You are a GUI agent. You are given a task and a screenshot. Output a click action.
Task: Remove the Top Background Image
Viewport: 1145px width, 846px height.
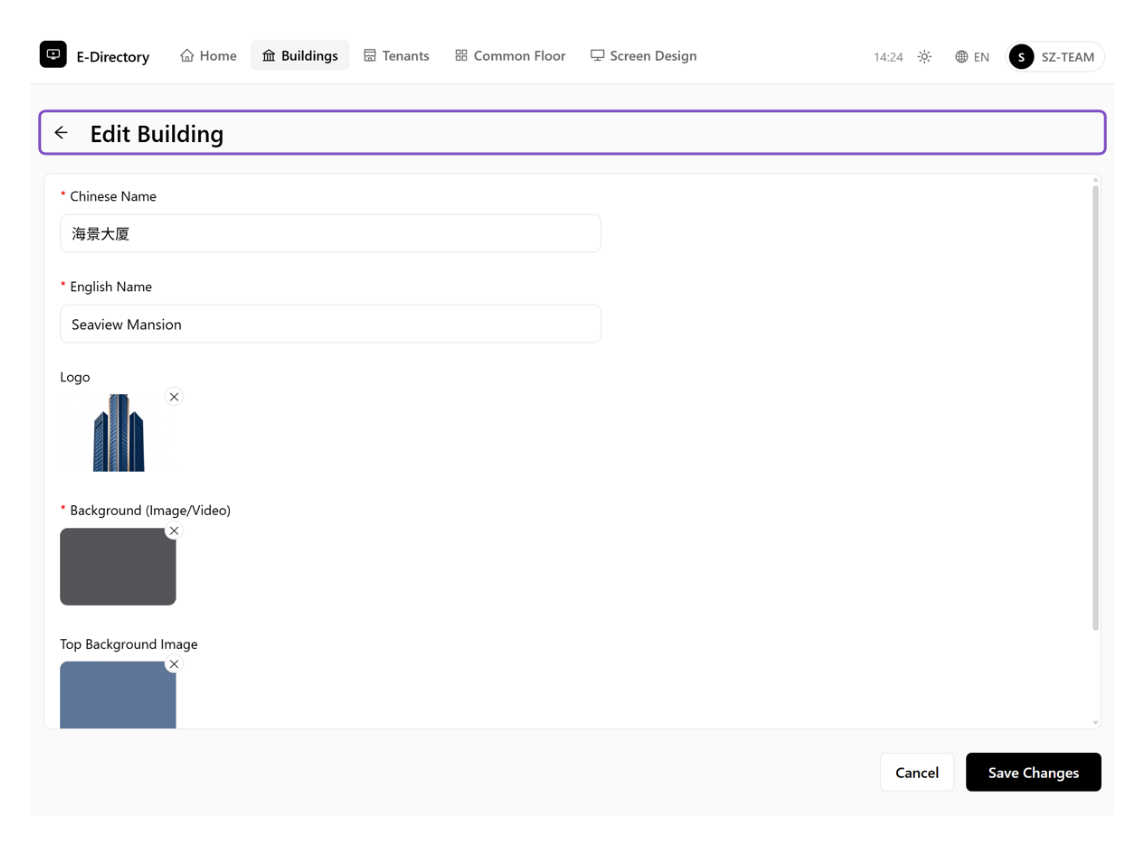[174, 664]
